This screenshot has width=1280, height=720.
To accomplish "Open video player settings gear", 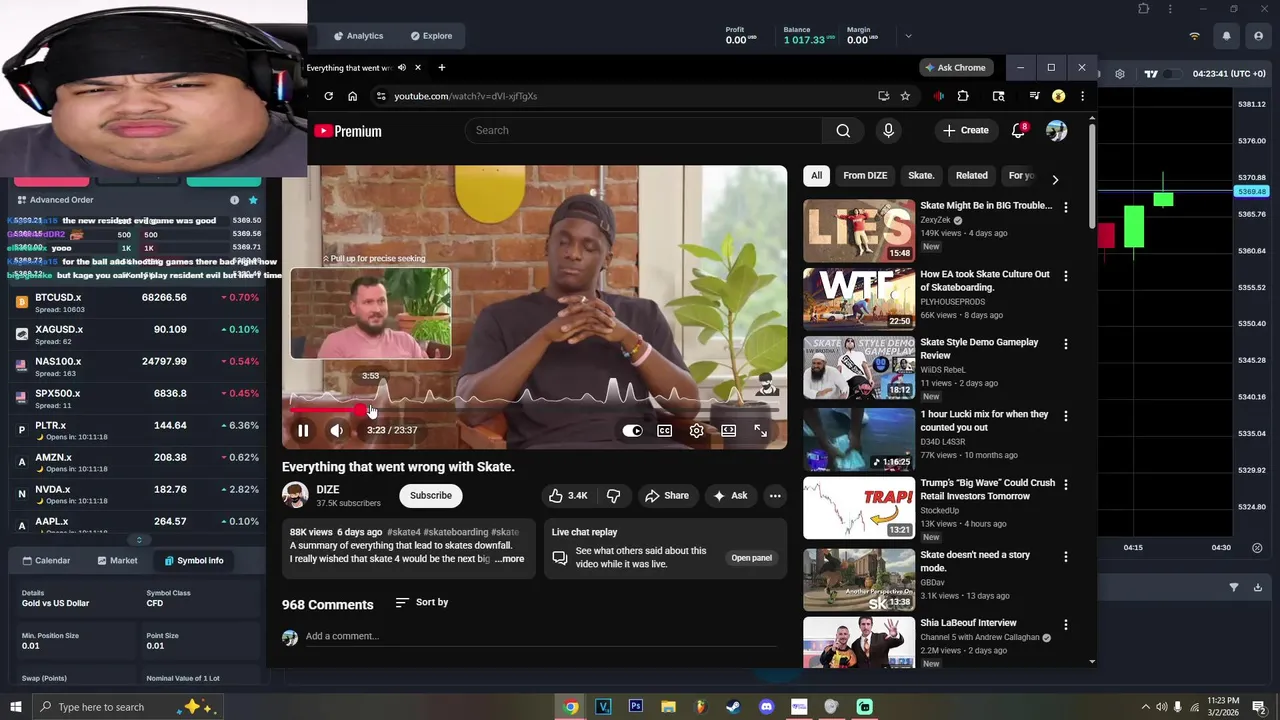I will pos(696,431).
